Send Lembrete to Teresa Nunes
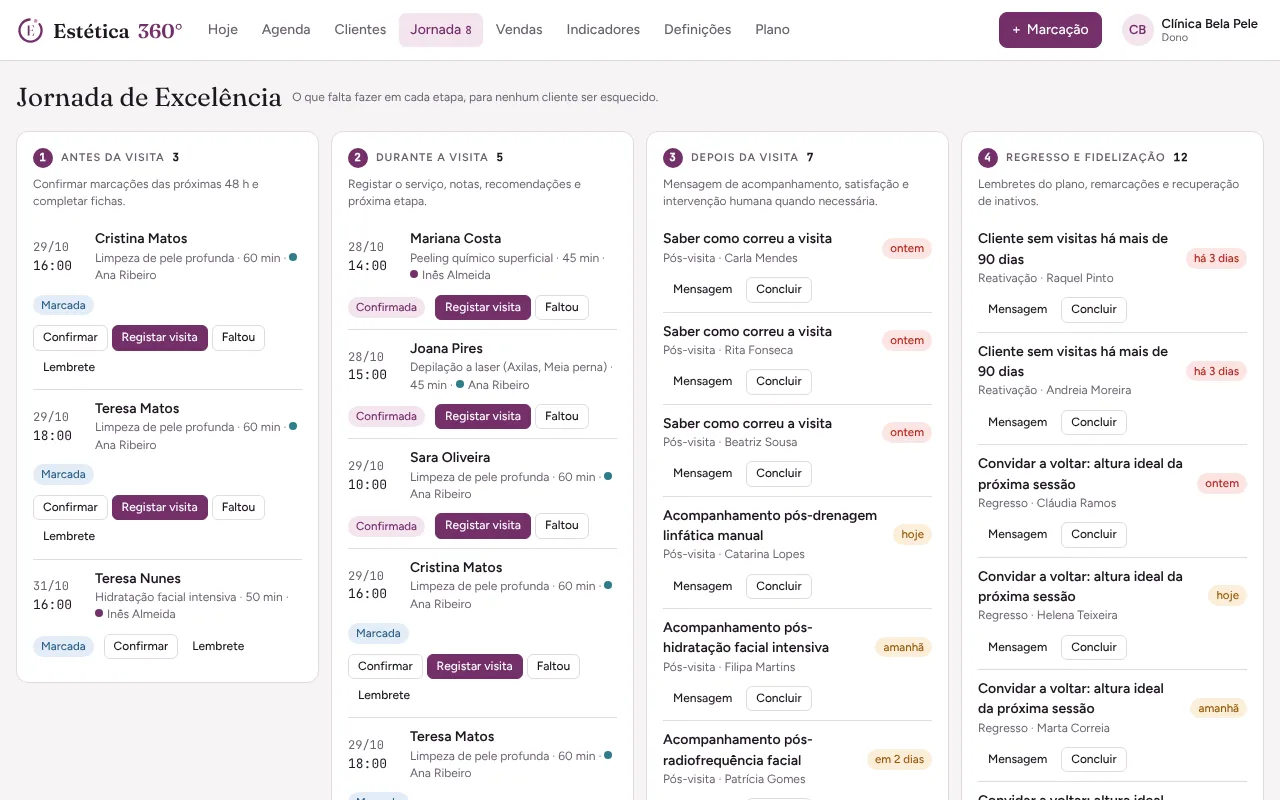This screenshot has height=800, width=1280. click(x=218, y=647)
